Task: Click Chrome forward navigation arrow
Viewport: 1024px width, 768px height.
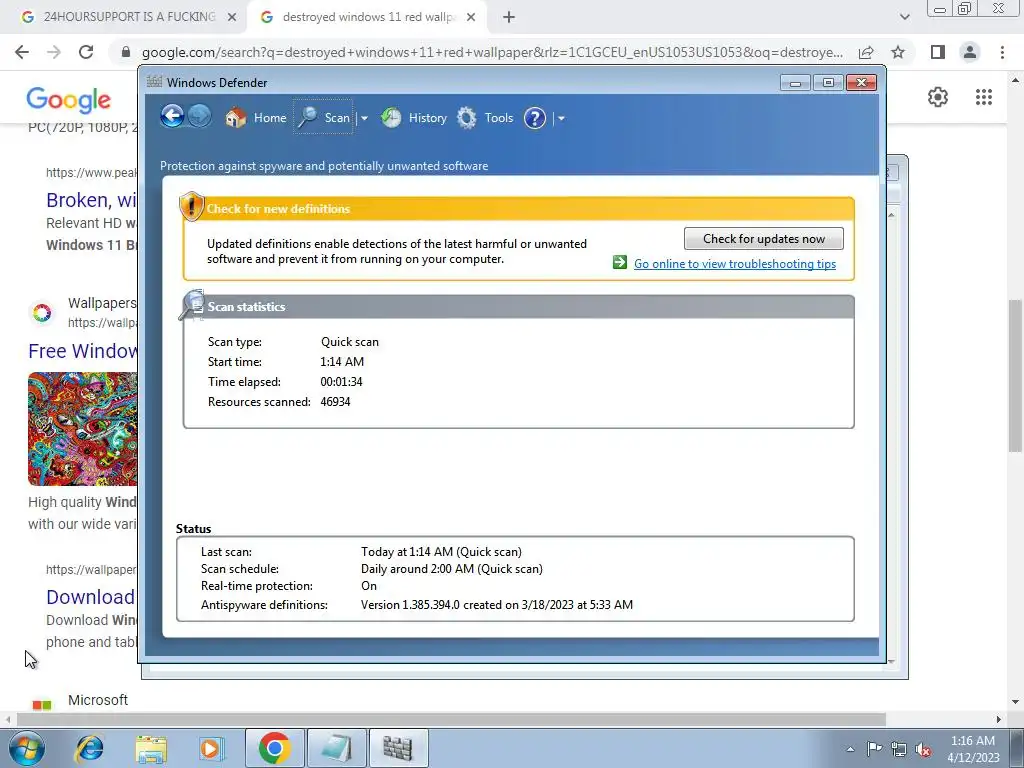Action: [x=54, y=52]
